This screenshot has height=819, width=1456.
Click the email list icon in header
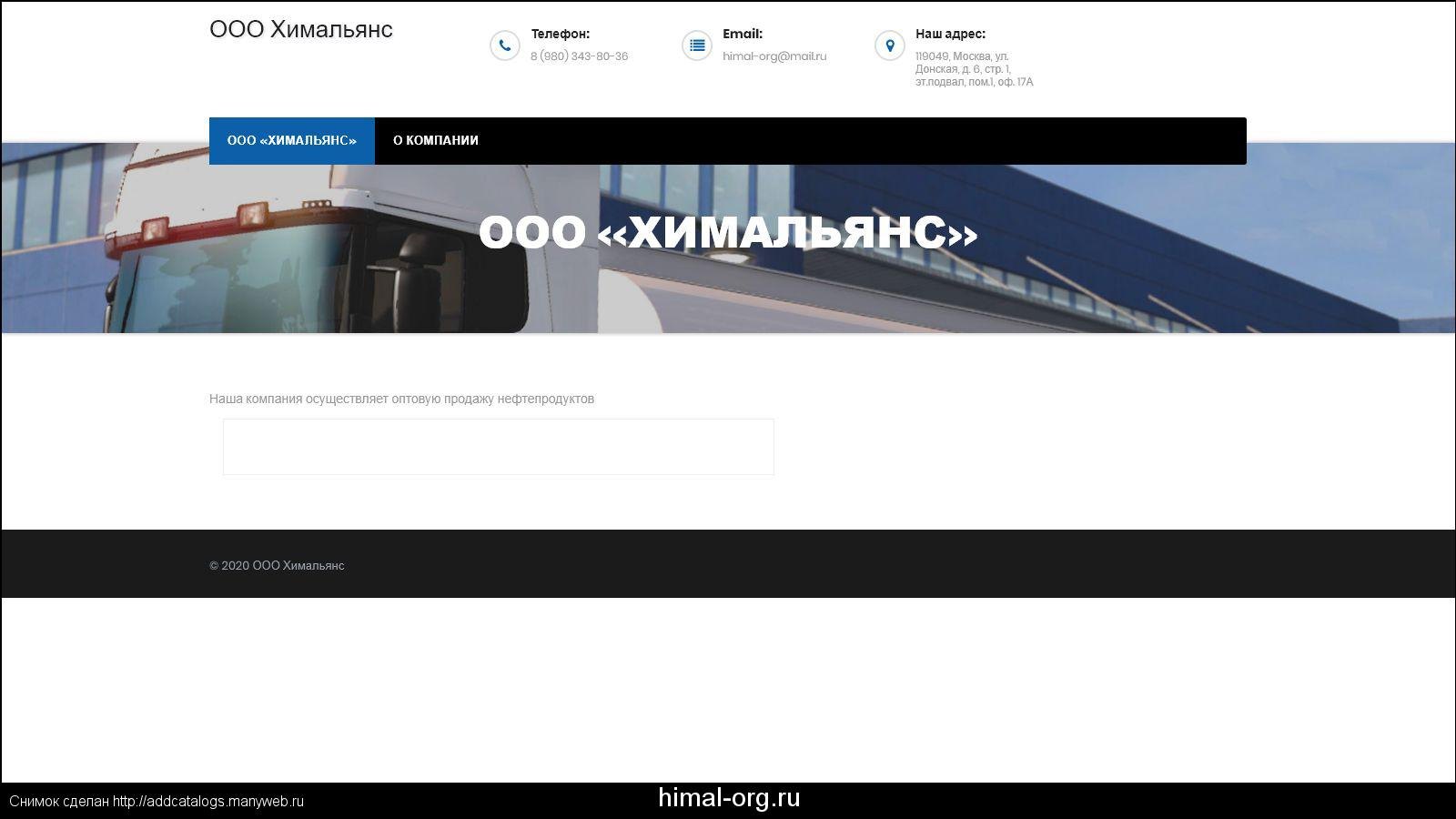click(697, 45)
